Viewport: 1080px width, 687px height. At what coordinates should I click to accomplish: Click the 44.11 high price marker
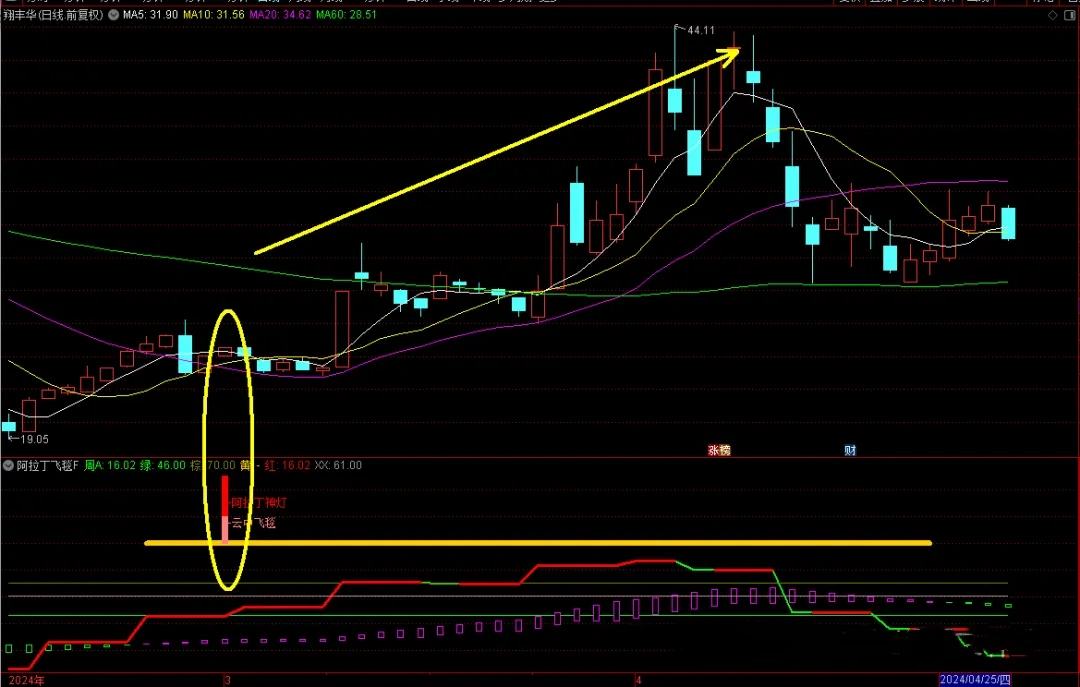pyautogui.click(x=699, y=31)
